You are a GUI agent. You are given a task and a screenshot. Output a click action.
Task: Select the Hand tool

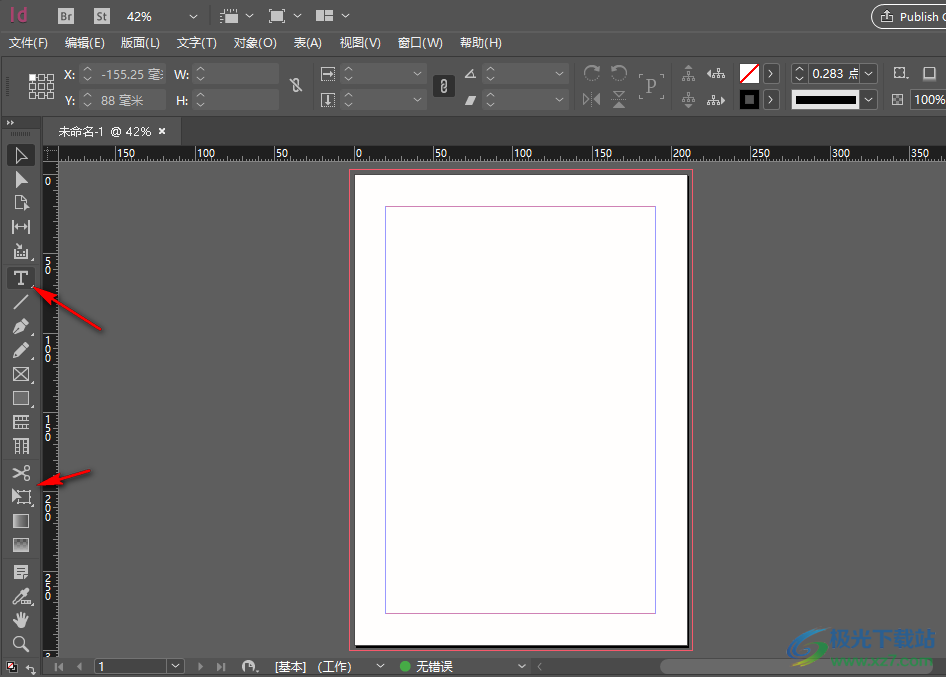21,621
